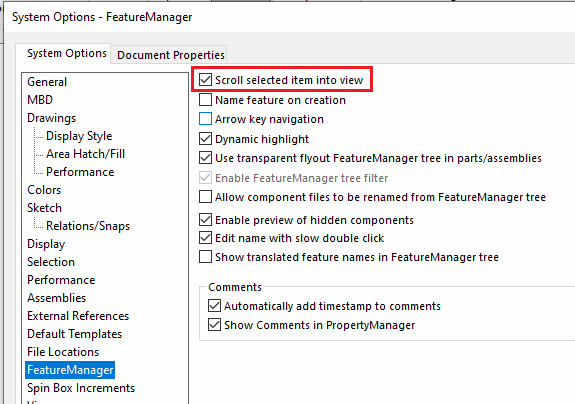Select Spin Box Increments category
The image size is (575, 404).
[81, 388]
